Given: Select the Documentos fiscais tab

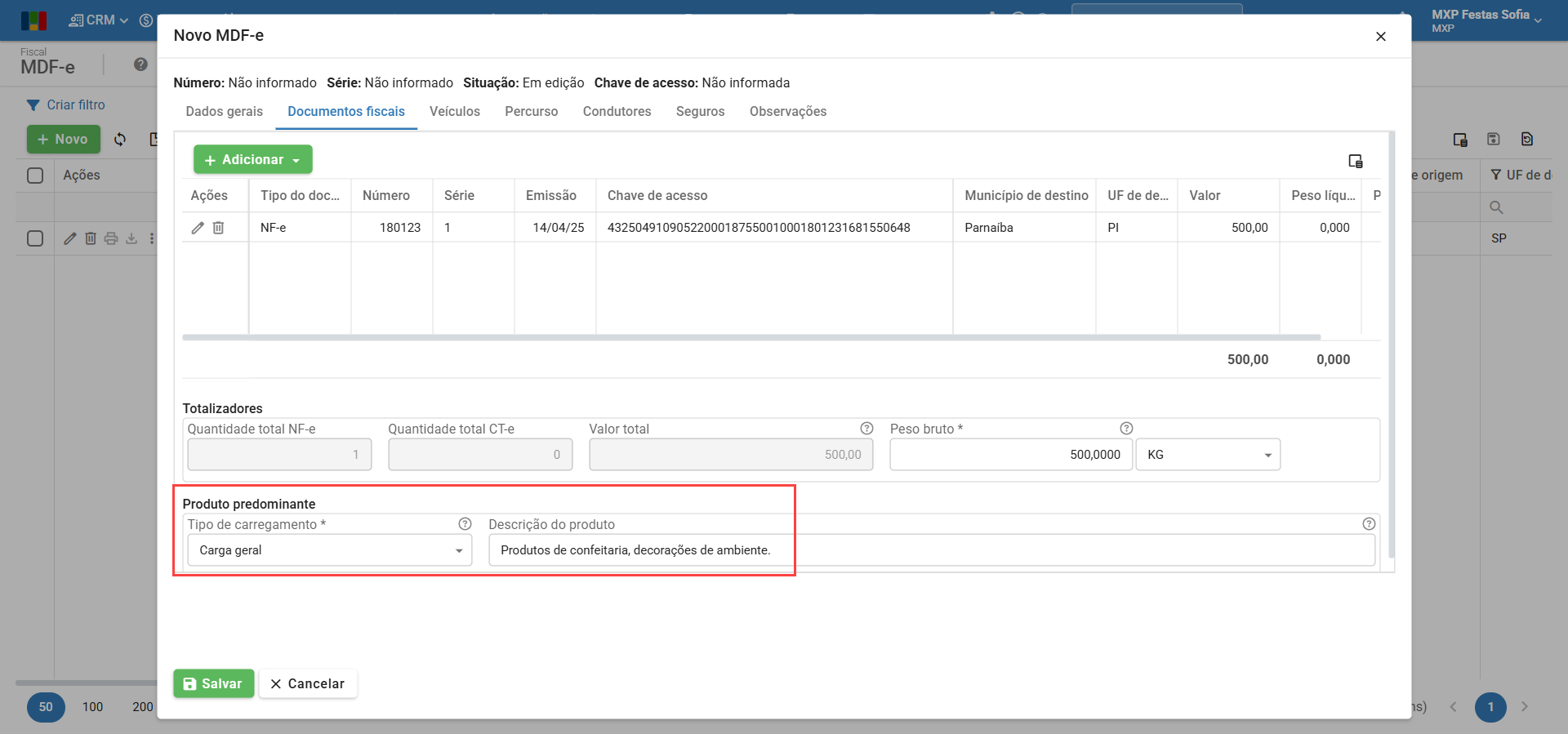Looking at the screenshot, I should (x=346, y=112).
